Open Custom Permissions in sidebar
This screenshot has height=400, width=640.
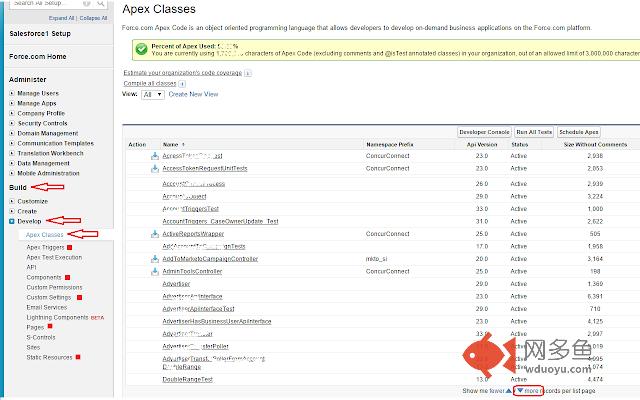click(x=54, y=287)
